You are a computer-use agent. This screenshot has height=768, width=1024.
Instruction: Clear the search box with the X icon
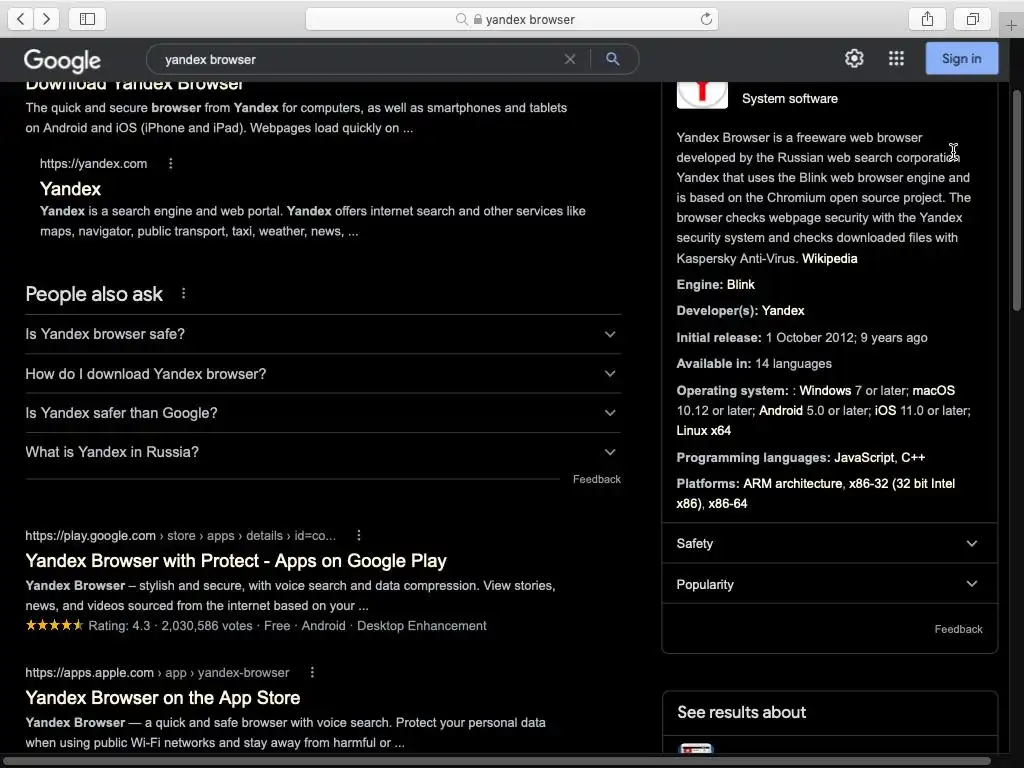pos(570,59)
